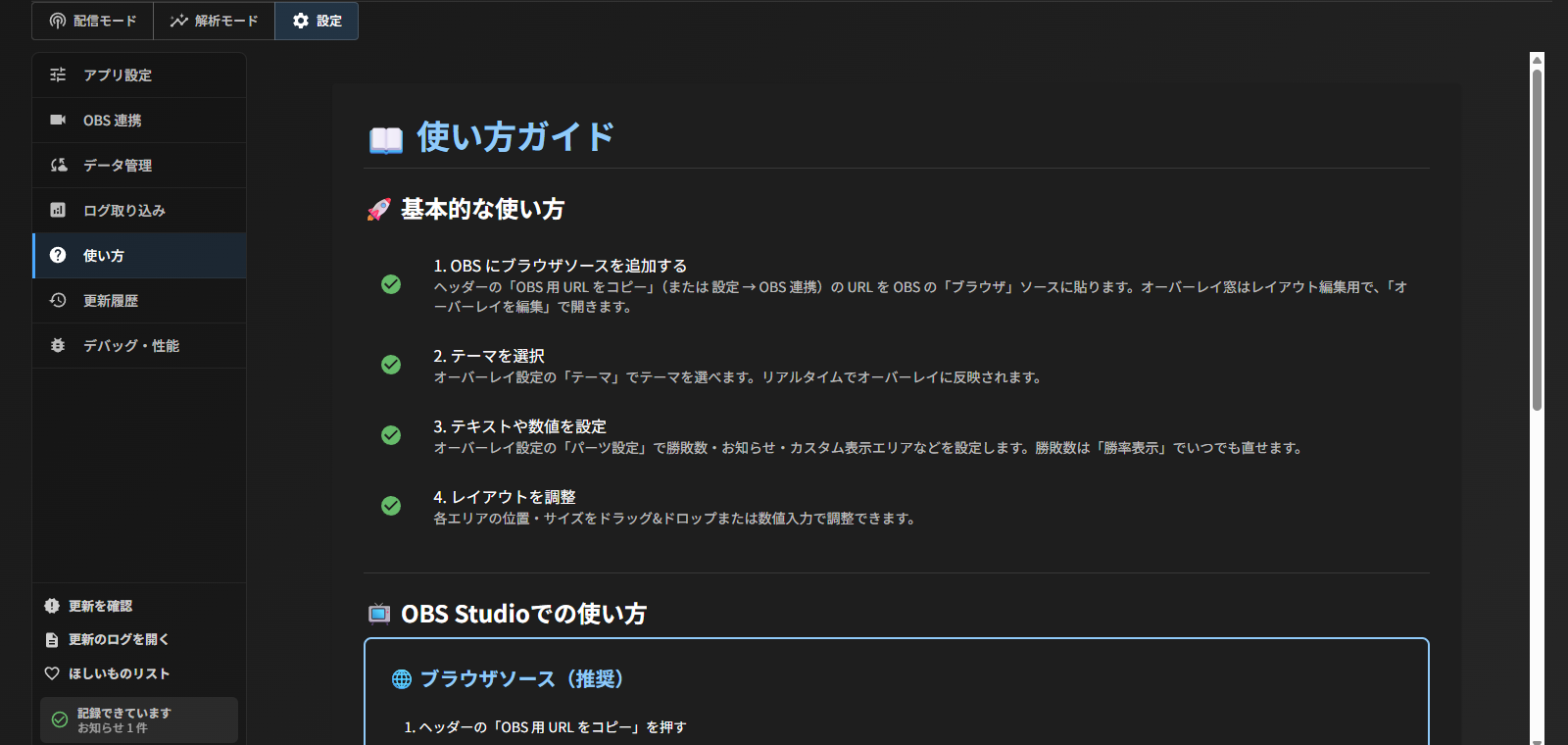Image resolution: width=1568 pixels, height=745 pixels.
Task: Click the badge icon beside 更新を確認
Action: 52,606
